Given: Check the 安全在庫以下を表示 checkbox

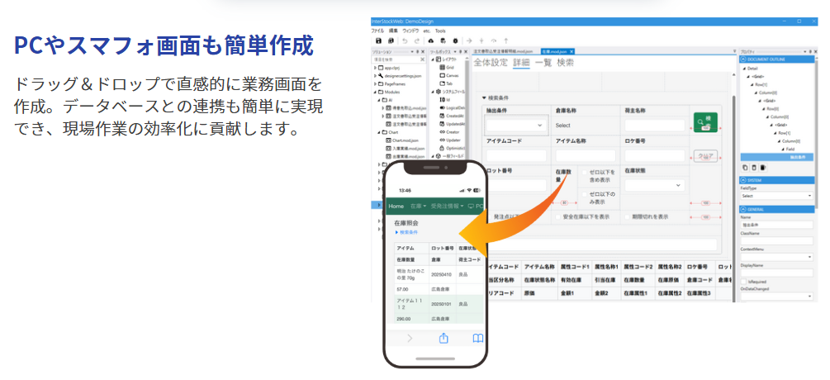Looking at the screenshot, I should click(x=558, y=216).
